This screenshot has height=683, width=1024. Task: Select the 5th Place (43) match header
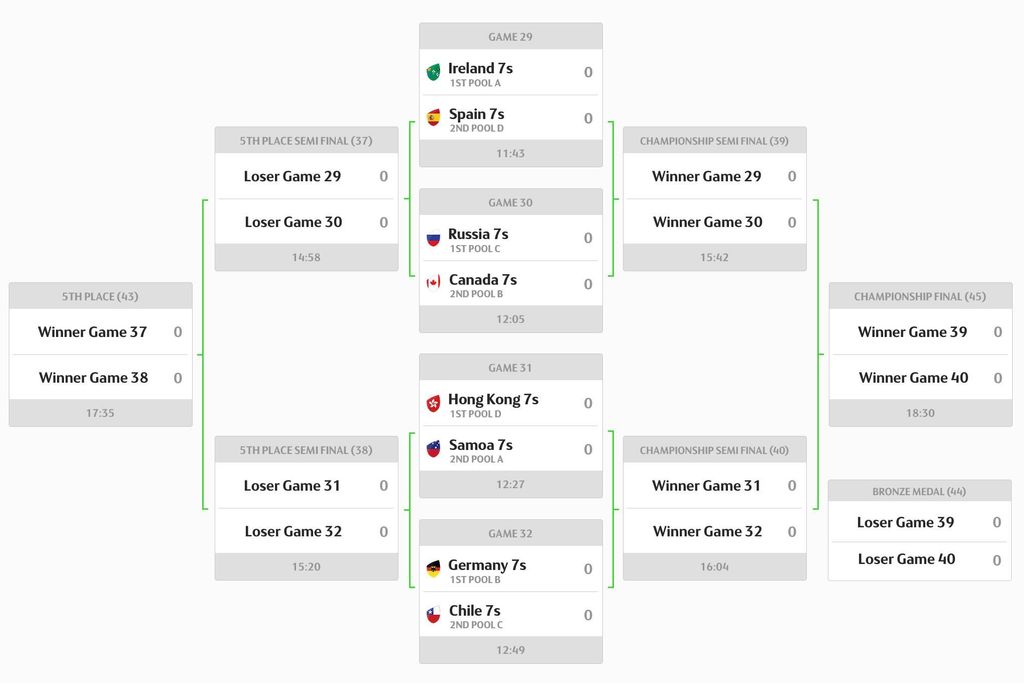tap(100, 297)
